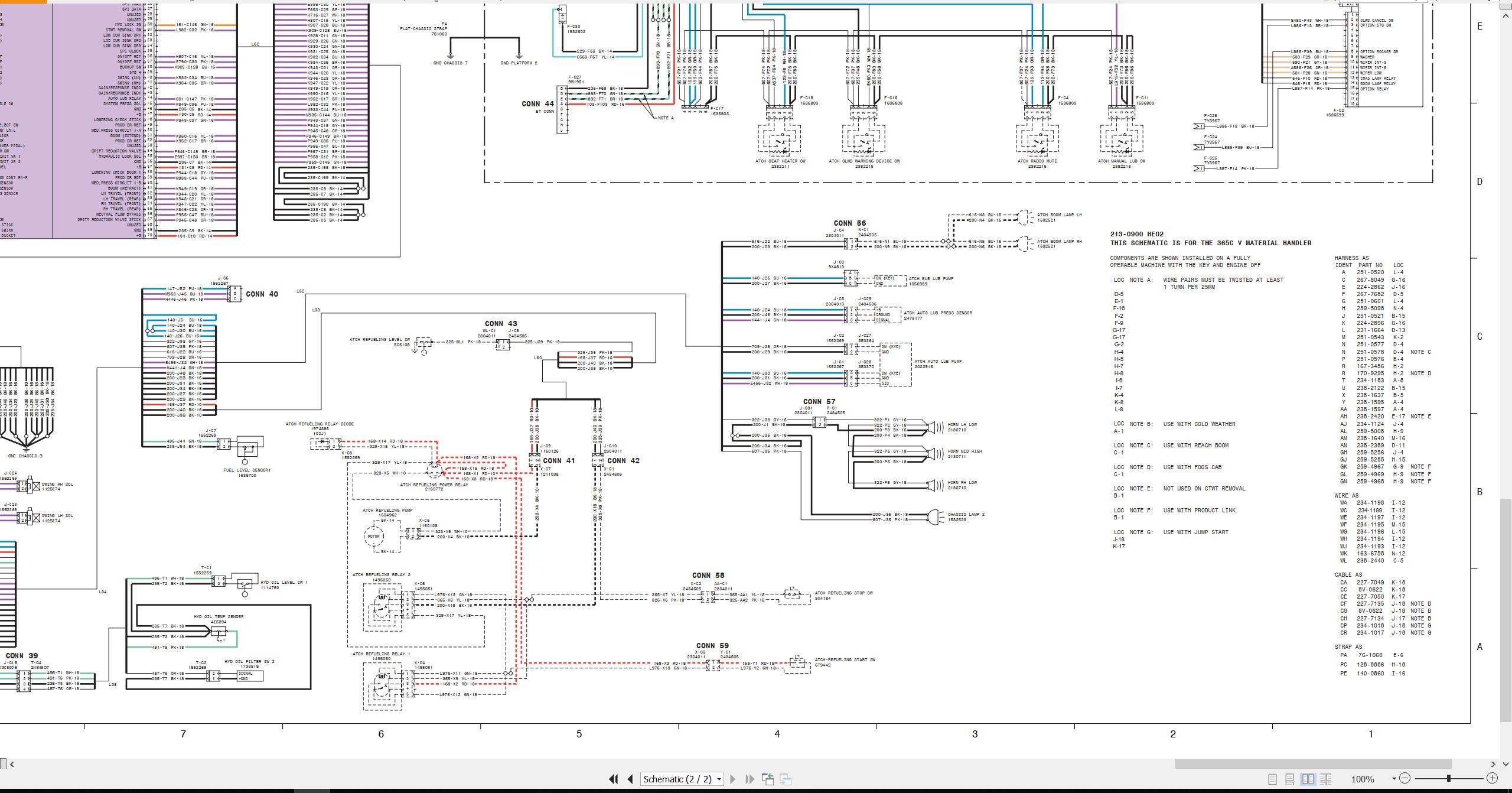Click the zoom out minus button
Screen dimensions: 1512x793
point(1405,778)
